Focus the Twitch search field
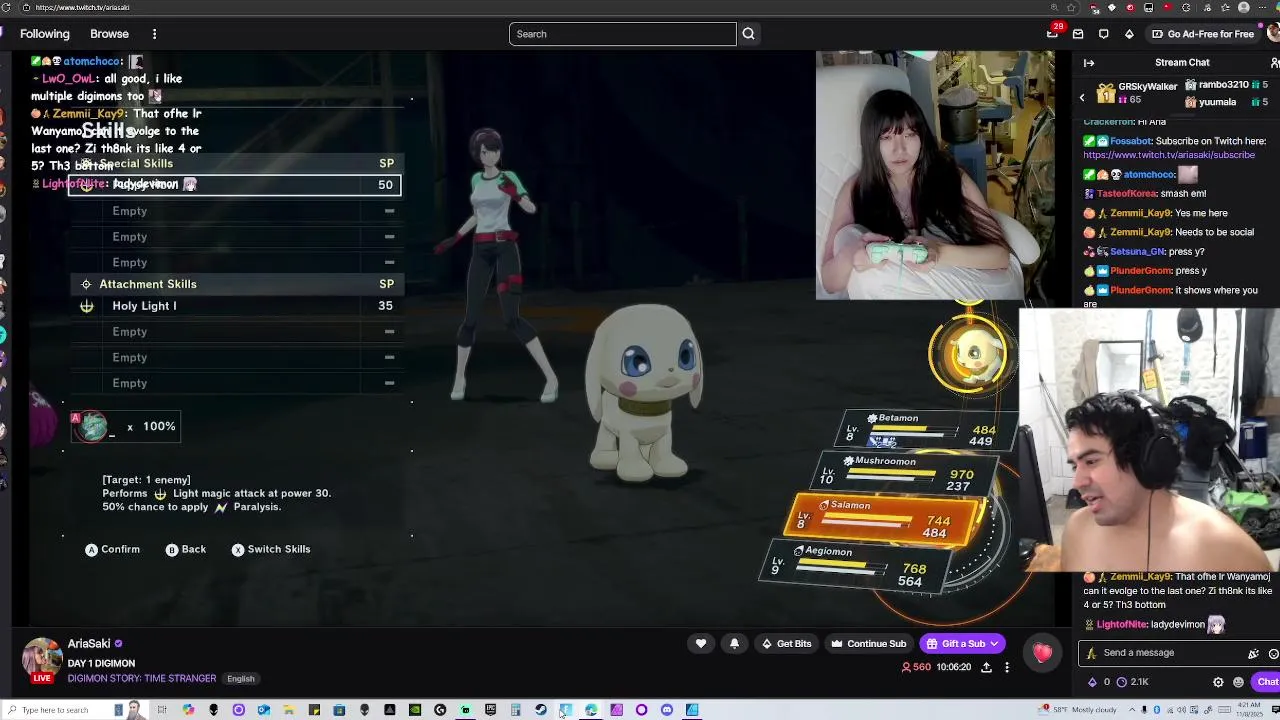 (622, 34)
